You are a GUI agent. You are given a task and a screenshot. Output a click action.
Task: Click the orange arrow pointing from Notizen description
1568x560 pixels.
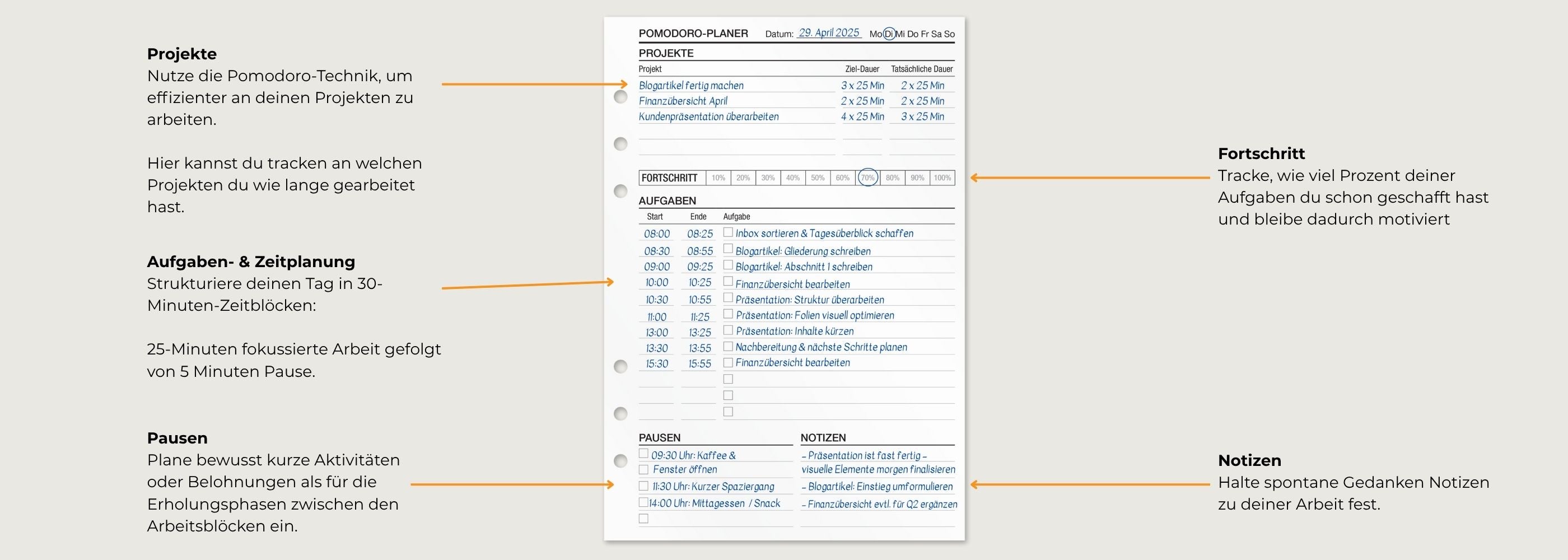(x=1090, y=484)
